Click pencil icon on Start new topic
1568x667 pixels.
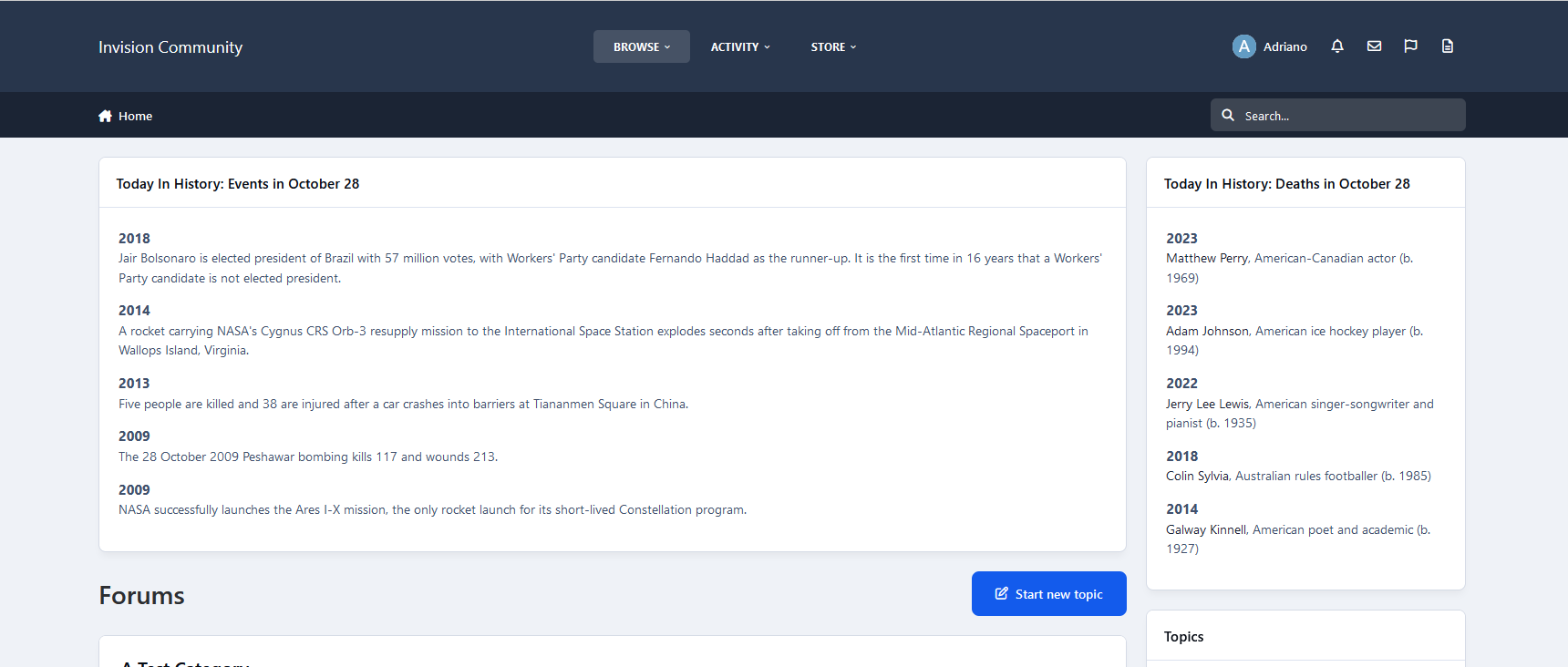point(1001,594)
